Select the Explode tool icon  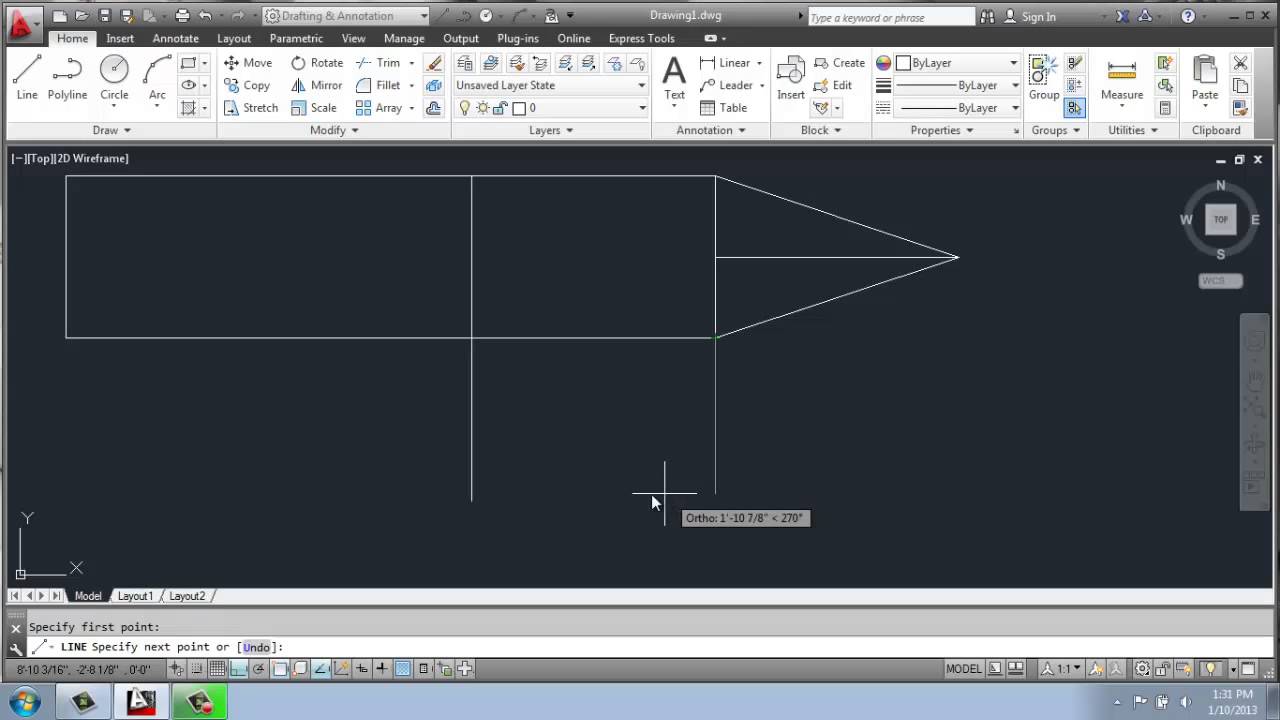[x=434, y=85]
